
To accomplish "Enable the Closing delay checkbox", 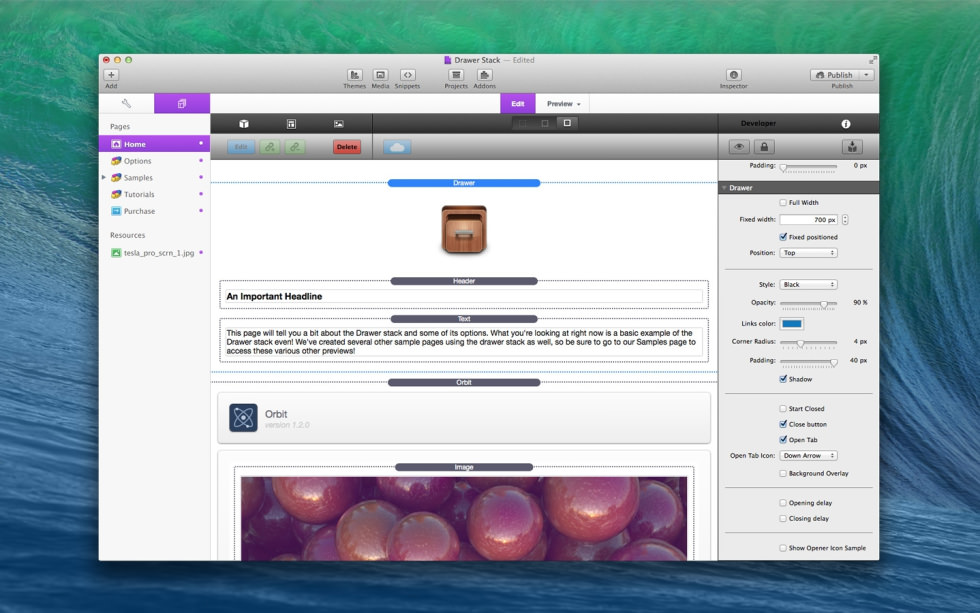I will [x=782, y=519].
